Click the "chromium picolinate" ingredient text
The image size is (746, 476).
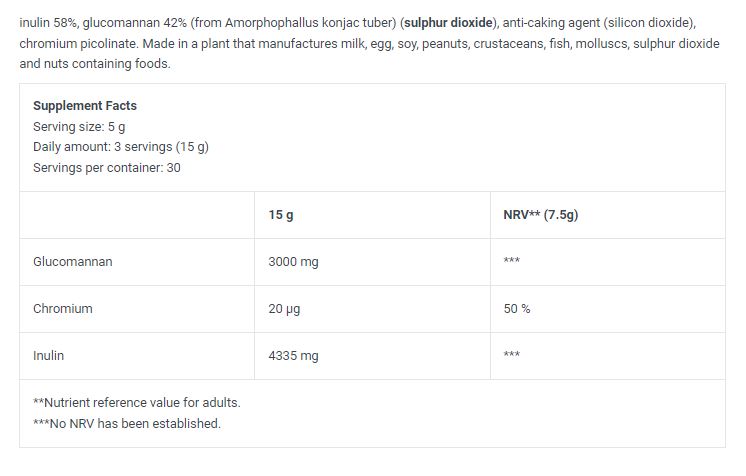pyautogui.click(x=74, y=43)
